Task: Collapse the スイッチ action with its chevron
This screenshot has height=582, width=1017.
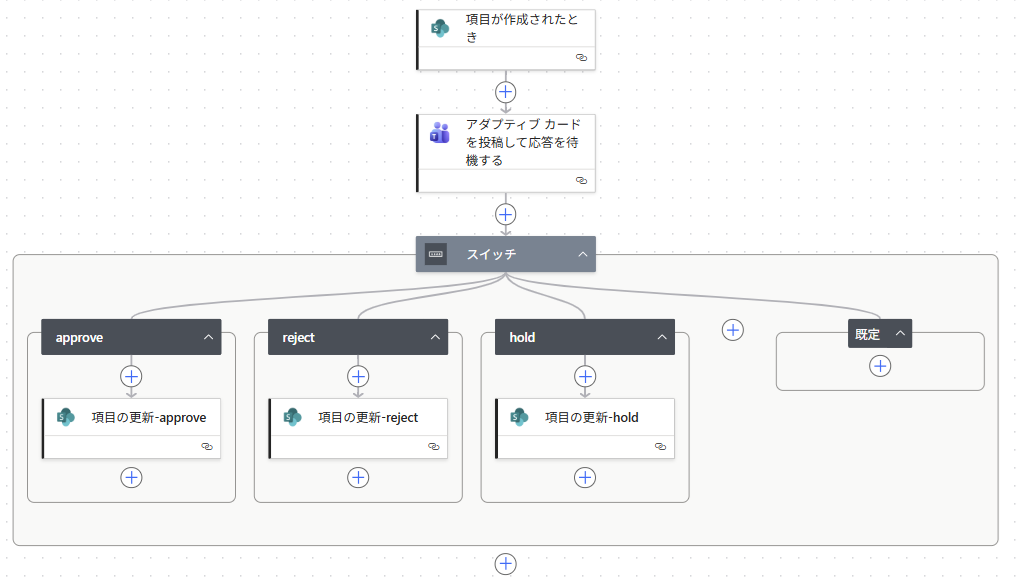Action: pos(582,254)
